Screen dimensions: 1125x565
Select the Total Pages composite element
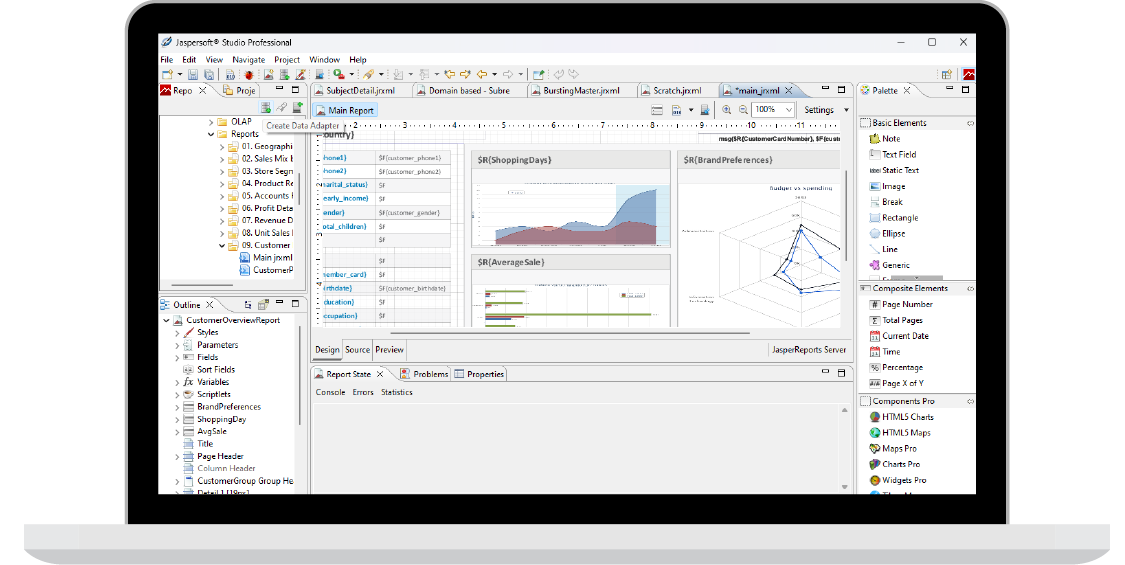click(x=897, y=320)
